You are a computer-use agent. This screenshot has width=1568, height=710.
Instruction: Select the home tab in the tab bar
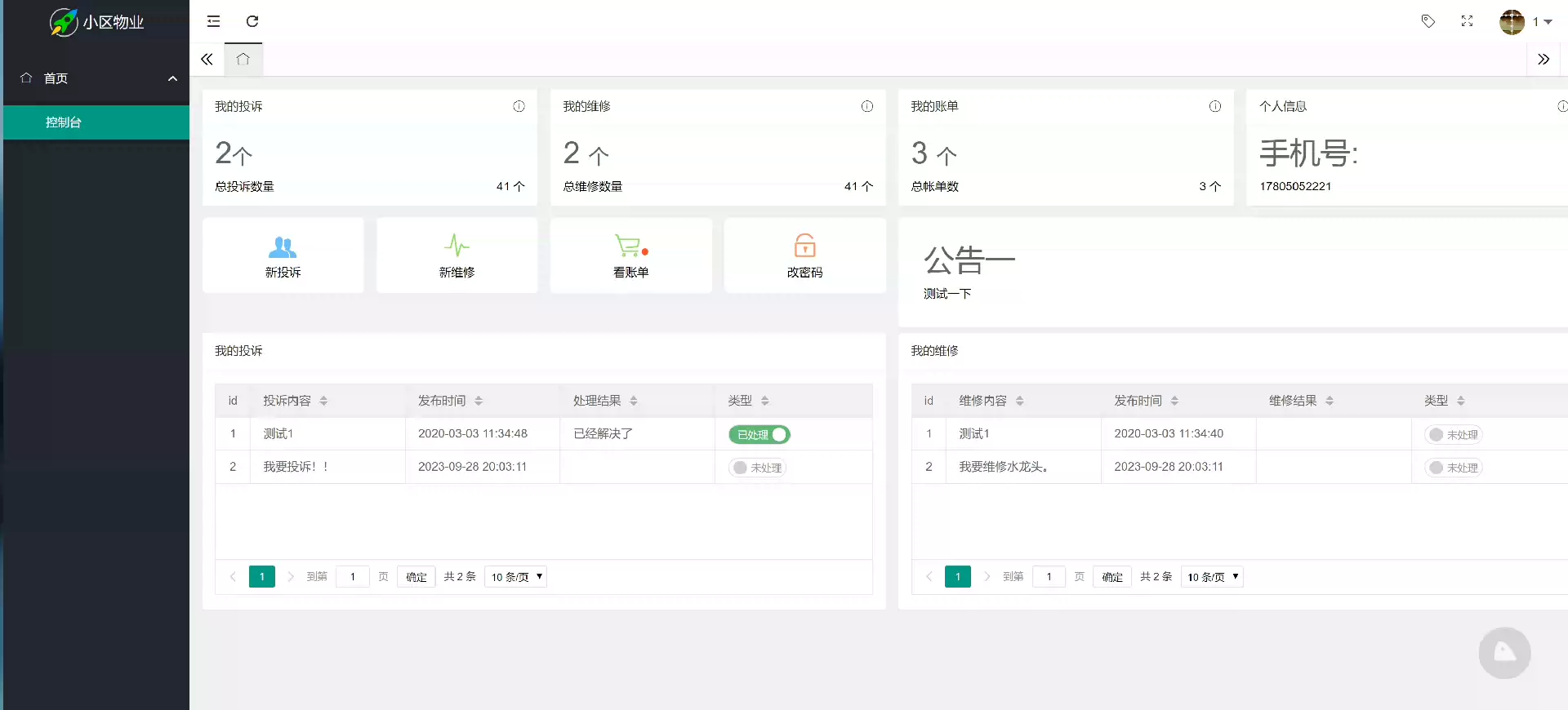243,59
